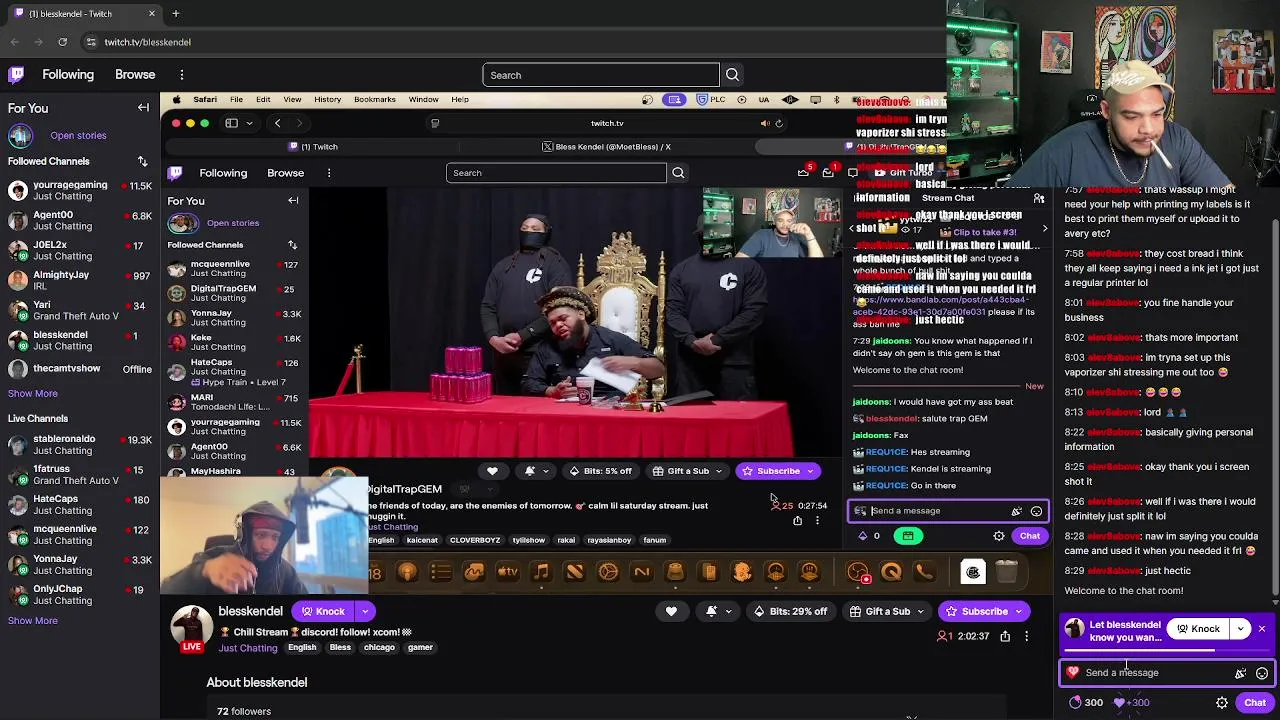Open channel points balance showing 300
This screenshot has width=1280, height=720.
(1086, 702)
